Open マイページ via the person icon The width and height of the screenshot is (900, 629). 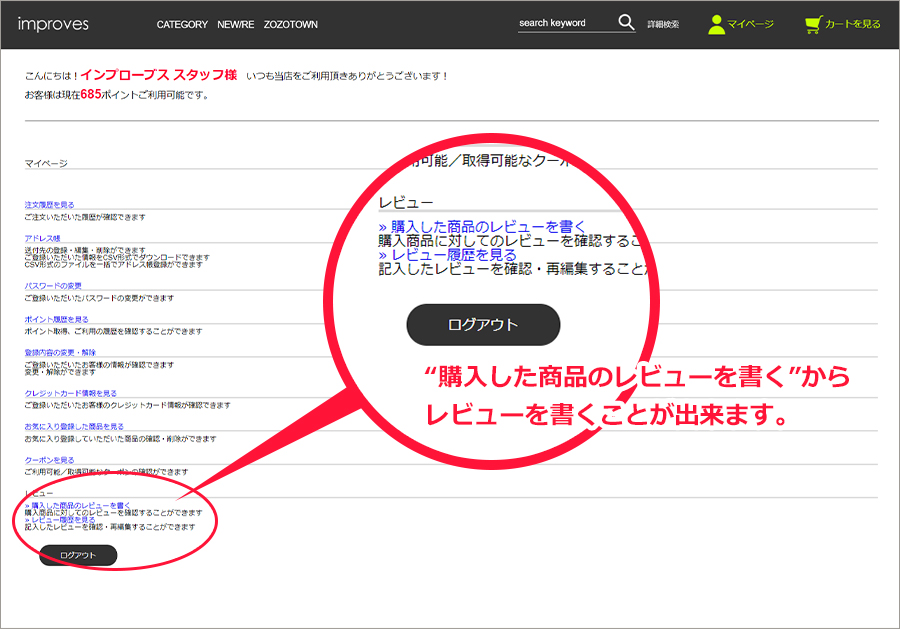pos(716,24)
